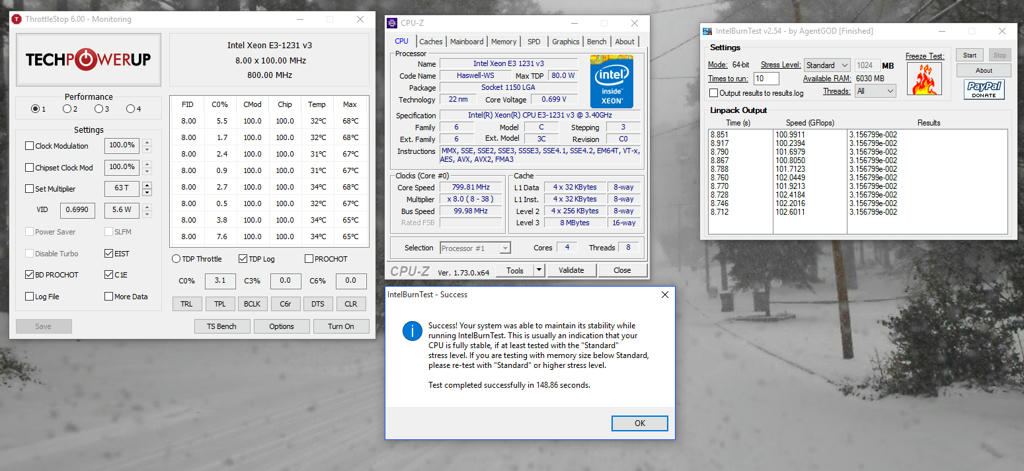Open the About button in IntelBurnTest
This screenshot has height=471, width=1024.
(x=984, y=70)
